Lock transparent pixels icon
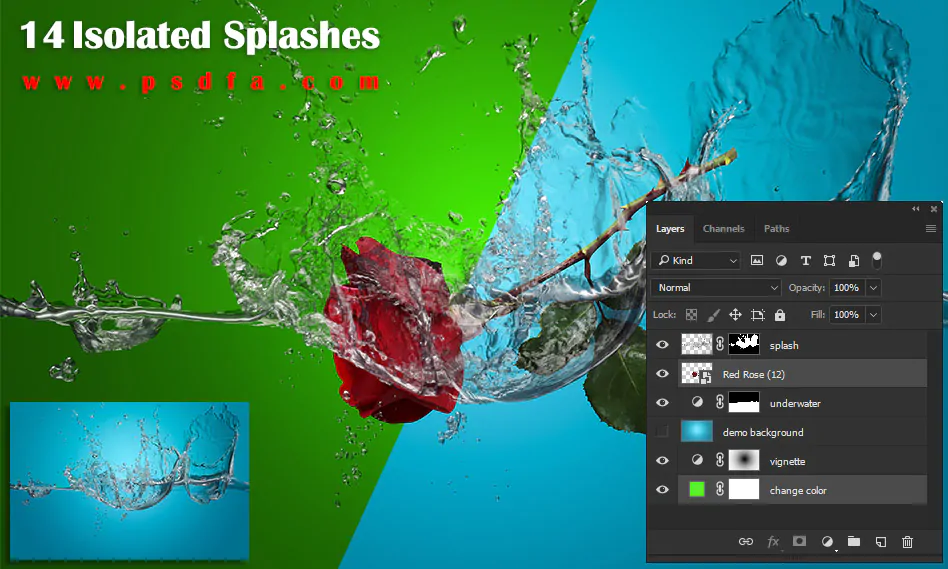 (691, 315)
